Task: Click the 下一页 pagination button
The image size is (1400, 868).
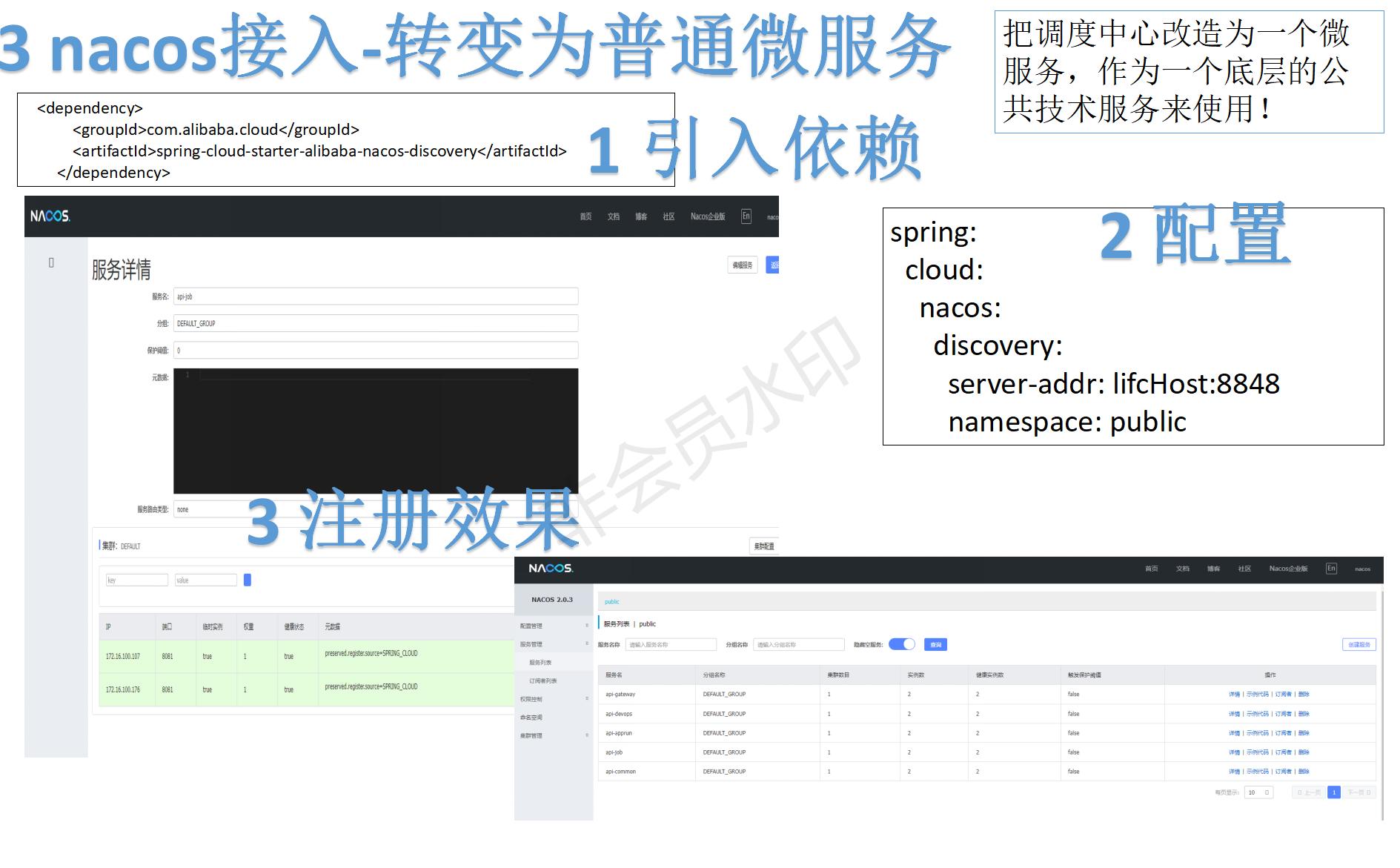Action: (x=1359, y=792)
